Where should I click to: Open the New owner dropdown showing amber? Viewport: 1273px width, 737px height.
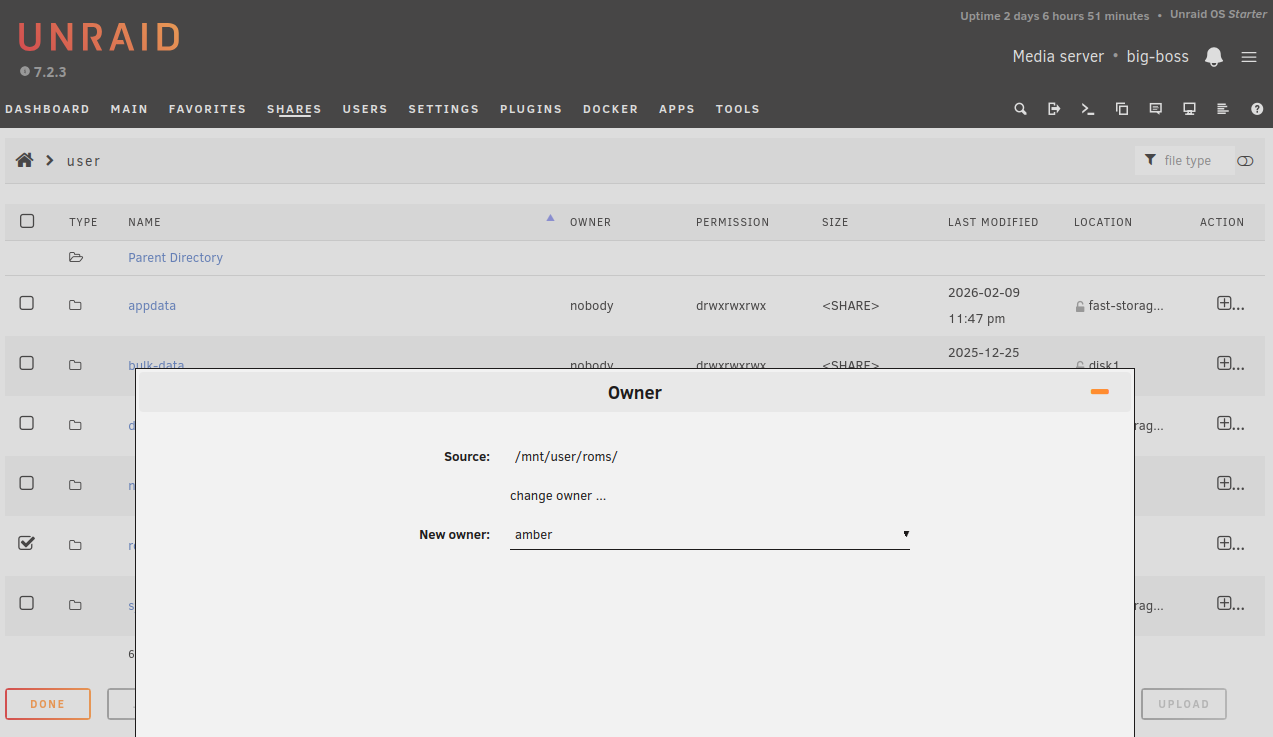(709, 535)
